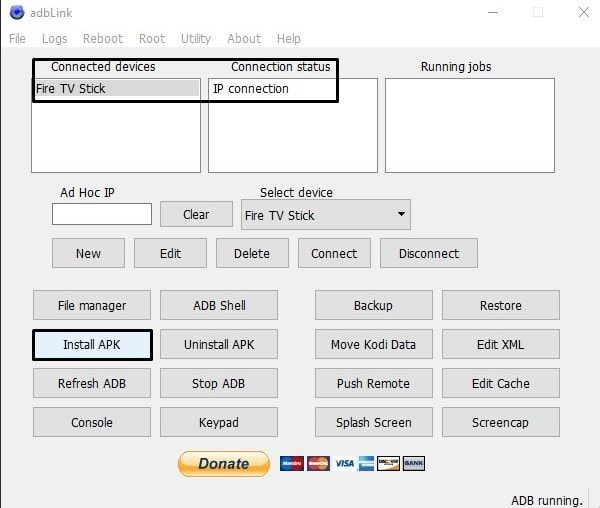
Task: Disconnect from the device
Action: pyautogui.click(x=429, y=253)
